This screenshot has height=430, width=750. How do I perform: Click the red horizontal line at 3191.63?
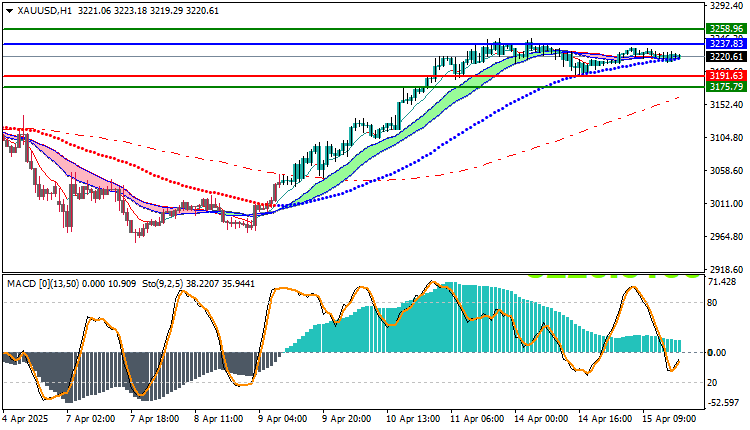(354, 76)
